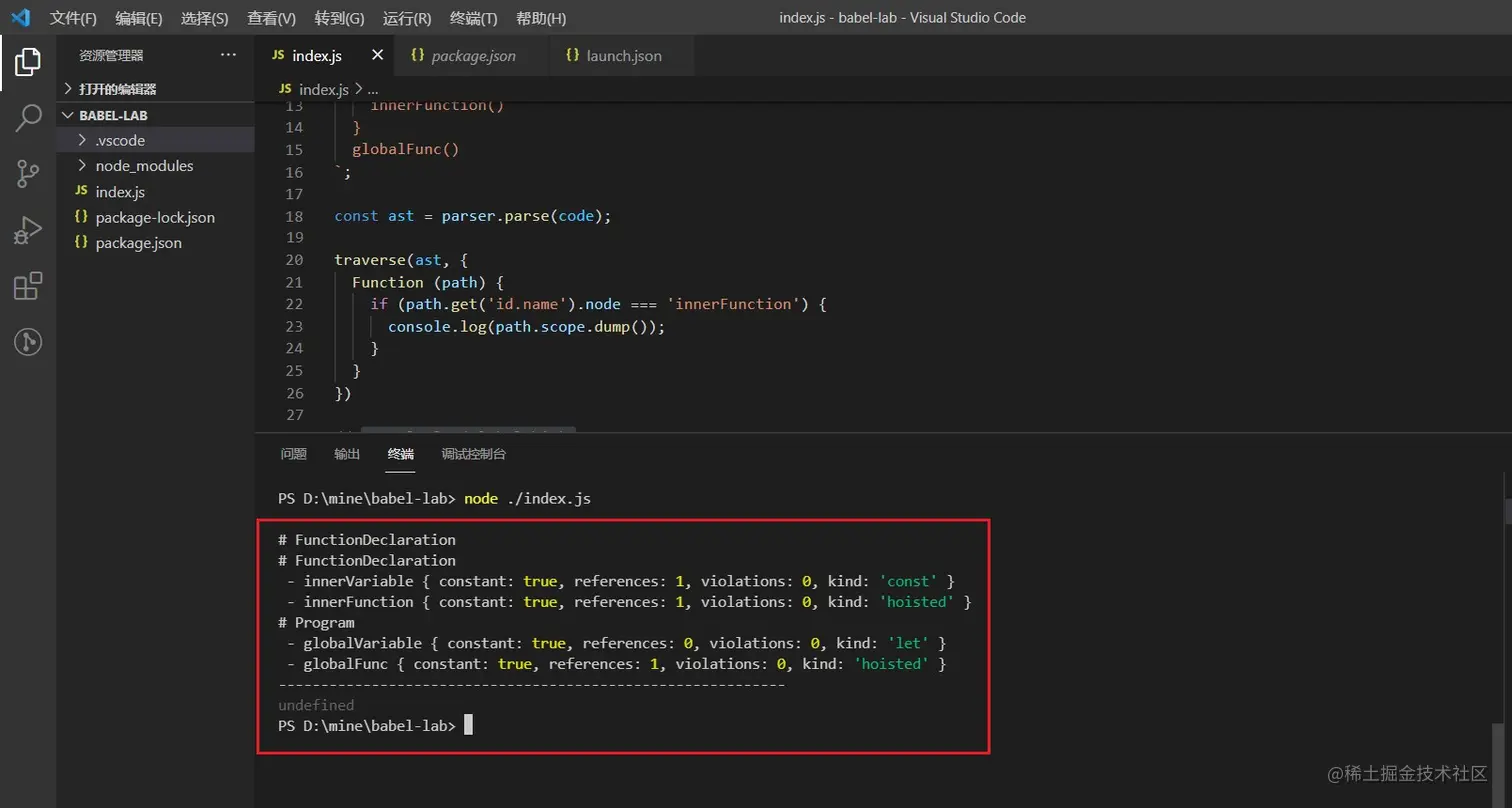Open the 编辑(E) menu

pos(139,18)
